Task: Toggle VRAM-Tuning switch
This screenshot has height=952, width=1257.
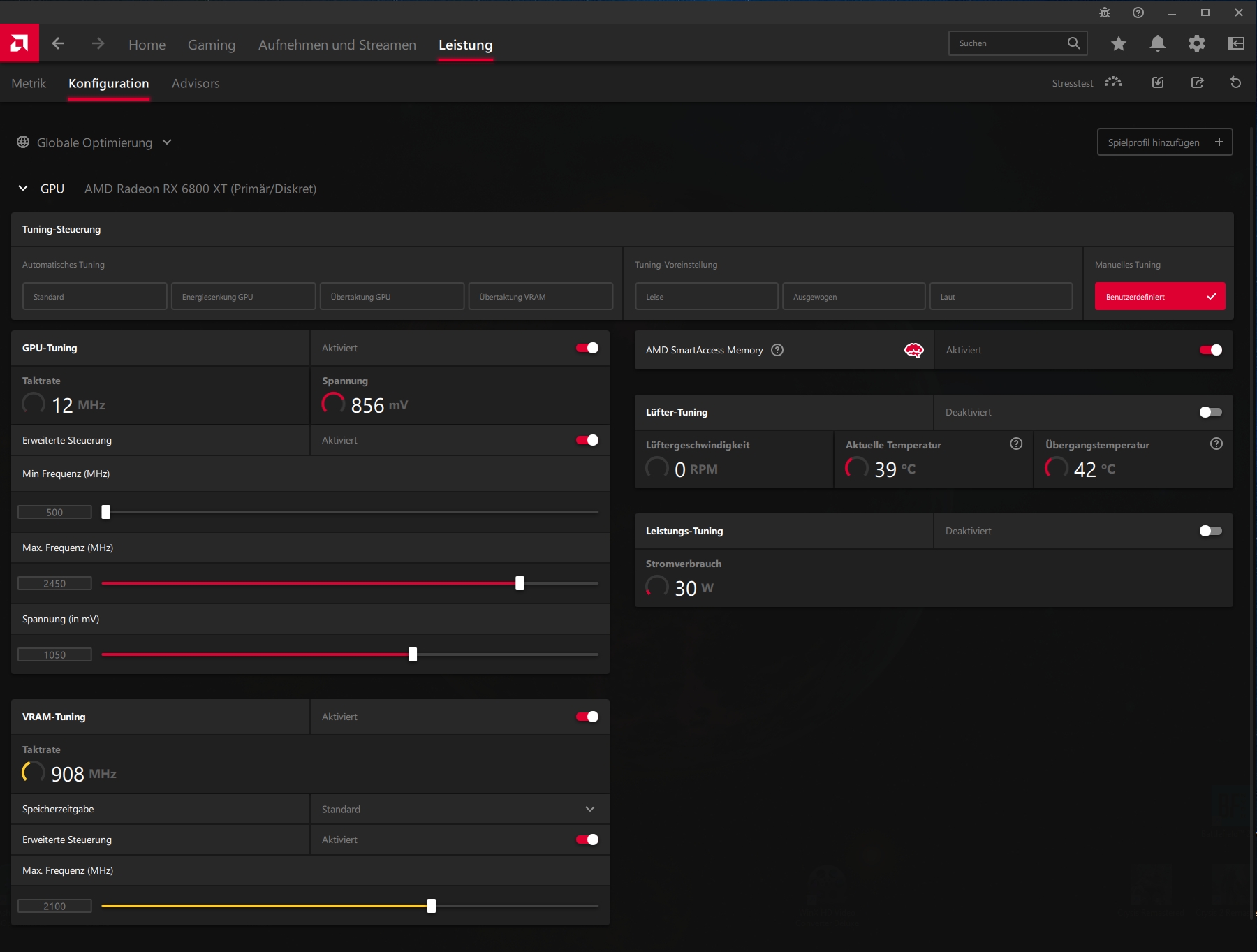Action: point(587,717)
